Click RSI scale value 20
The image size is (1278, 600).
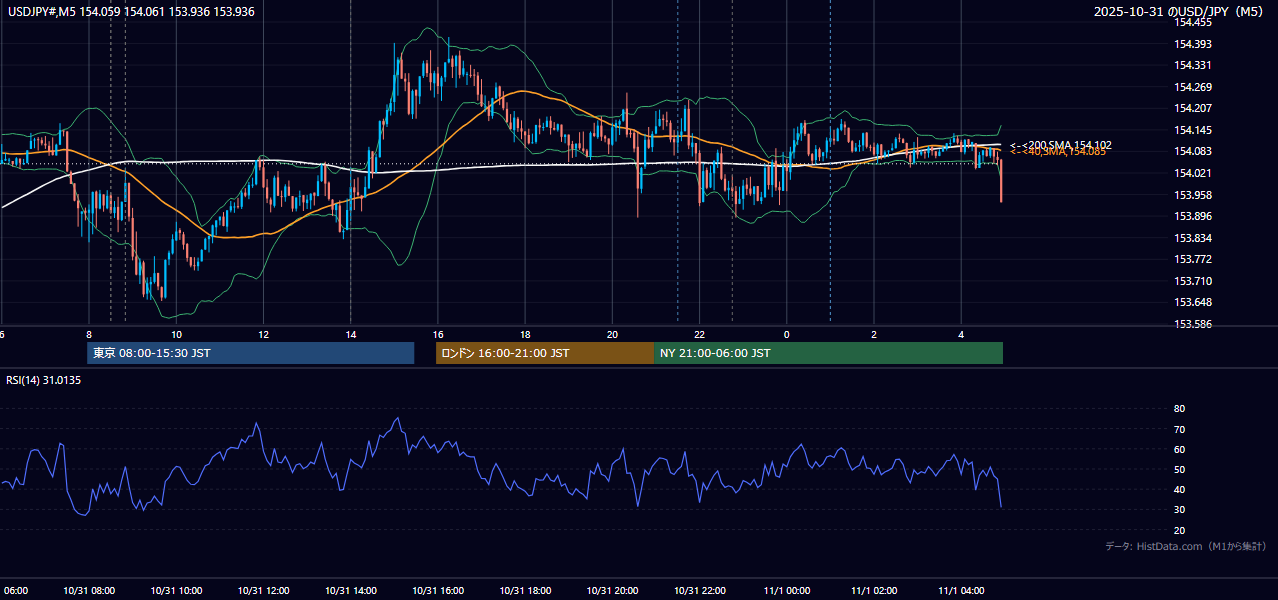coord(1180,530)
